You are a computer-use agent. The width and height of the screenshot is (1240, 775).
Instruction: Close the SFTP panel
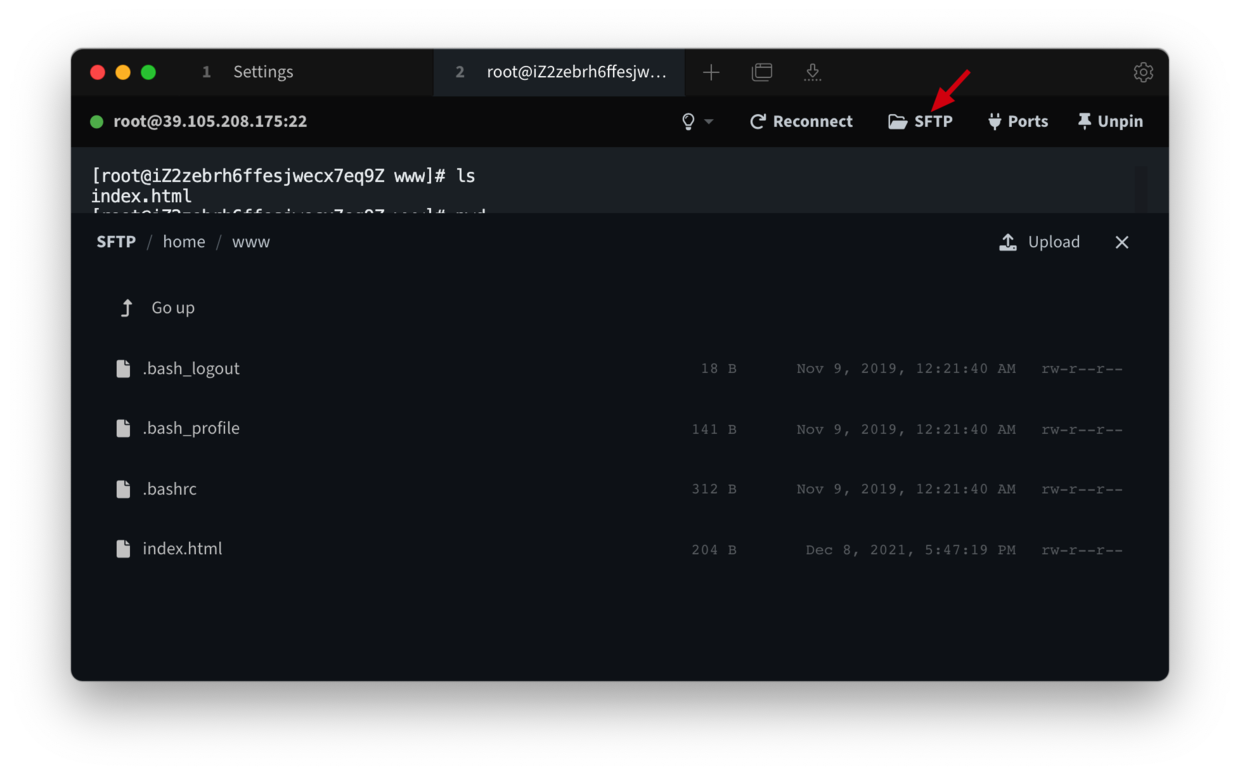click(x=1122, y=242)
